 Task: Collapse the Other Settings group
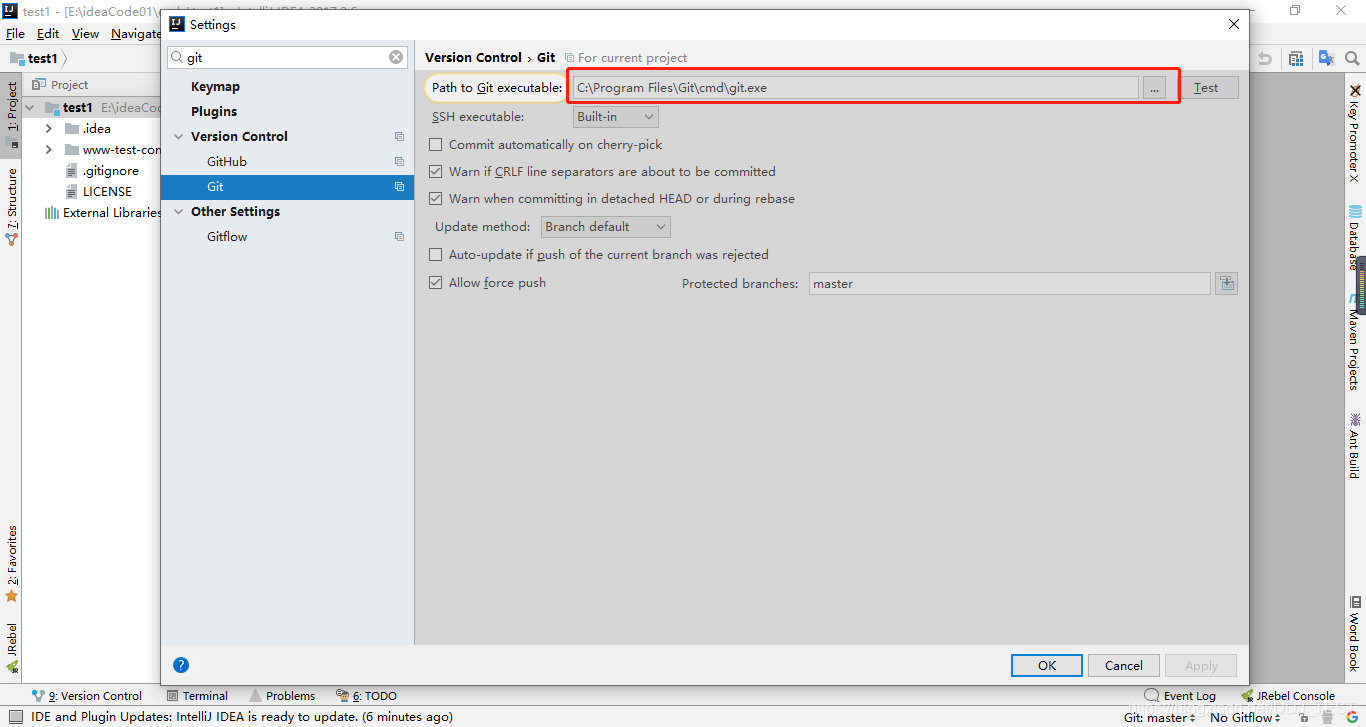(x=179, y=212)
